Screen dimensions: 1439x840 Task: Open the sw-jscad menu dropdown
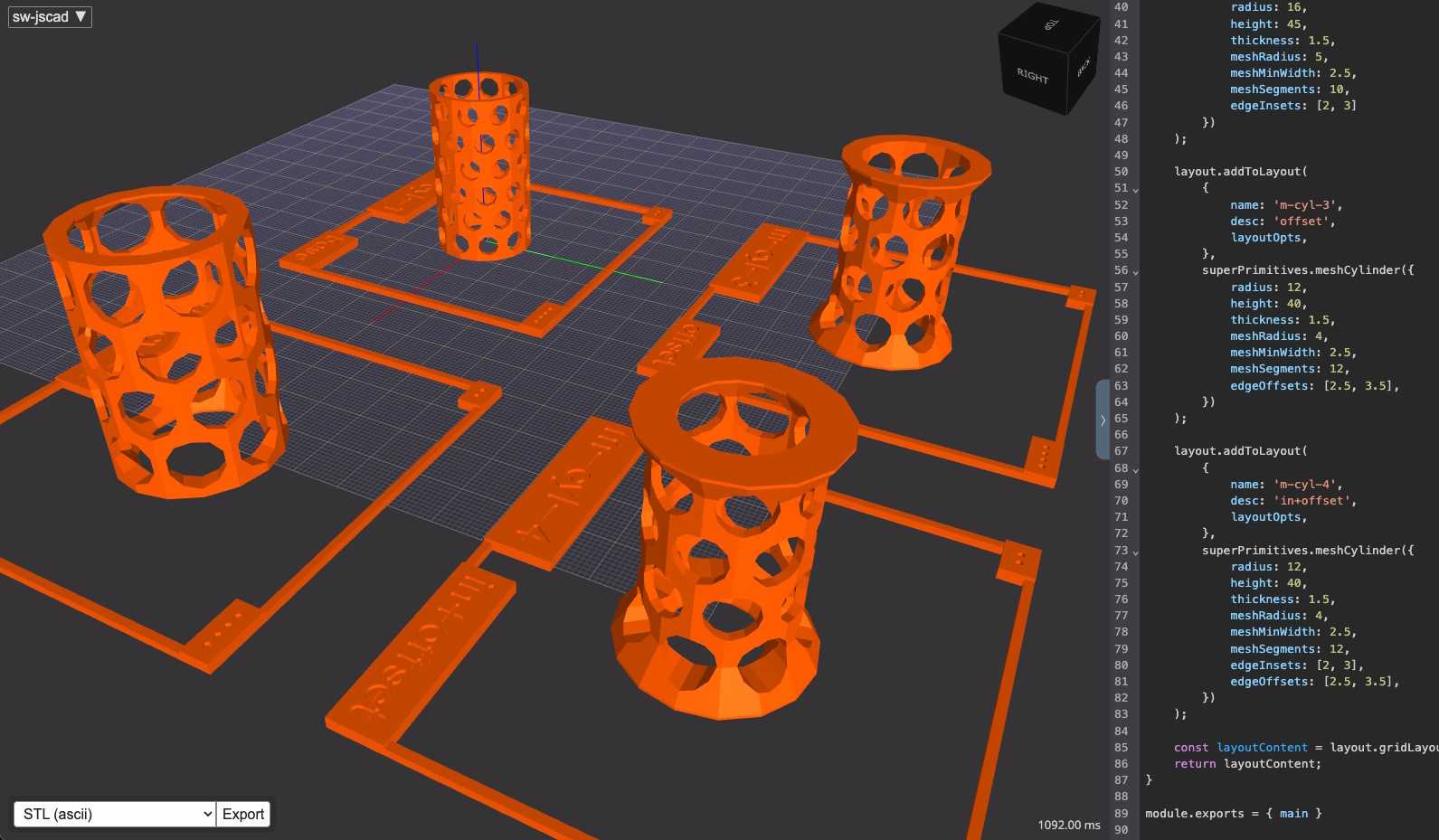click(x=50, y=16)
